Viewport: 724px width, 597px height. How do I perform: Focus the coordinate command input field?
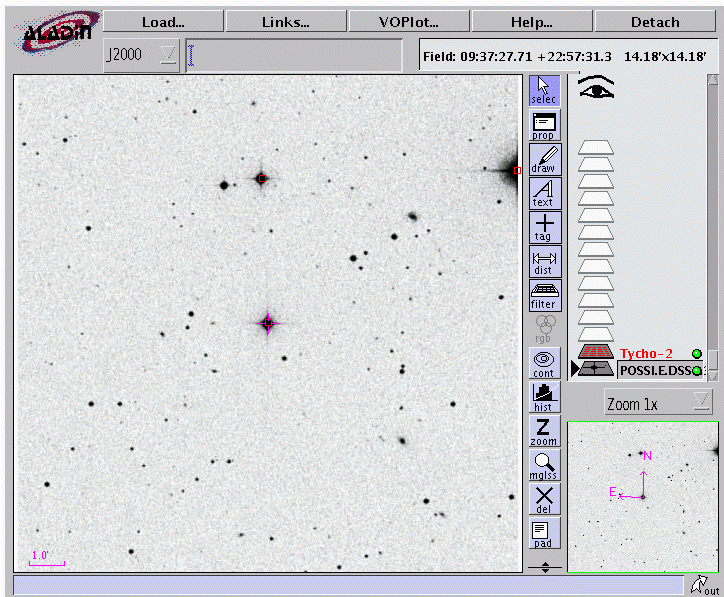tap(294, 55)
